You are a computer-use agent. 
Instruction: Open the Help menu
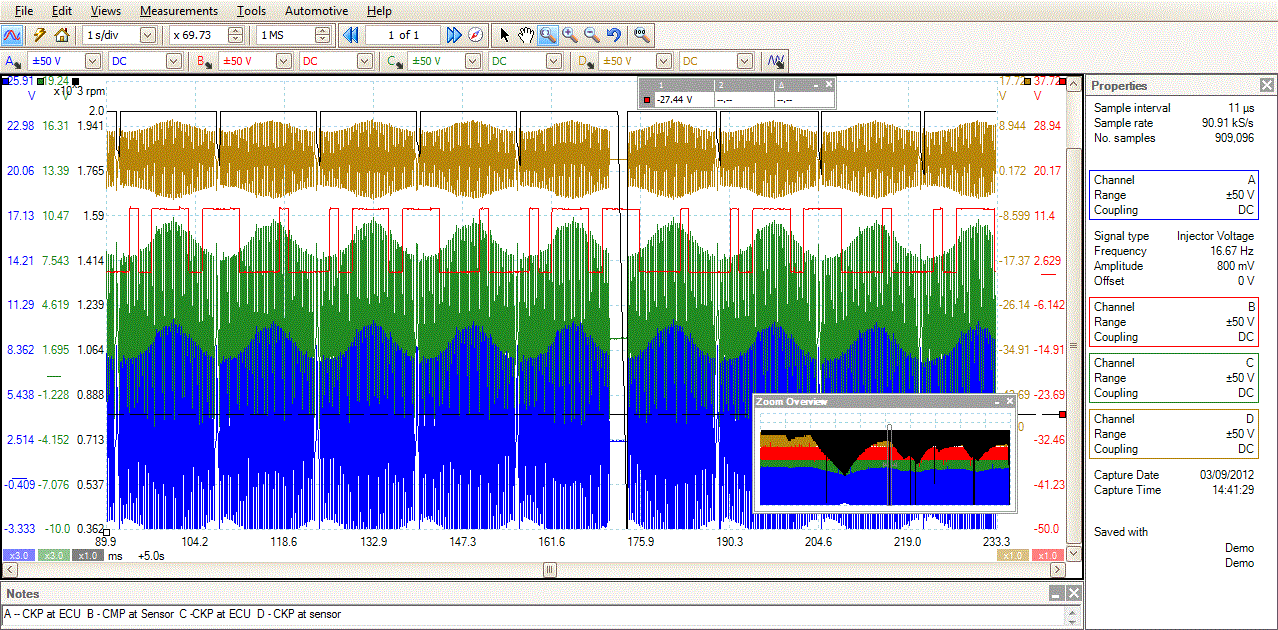tap(379, 11)
